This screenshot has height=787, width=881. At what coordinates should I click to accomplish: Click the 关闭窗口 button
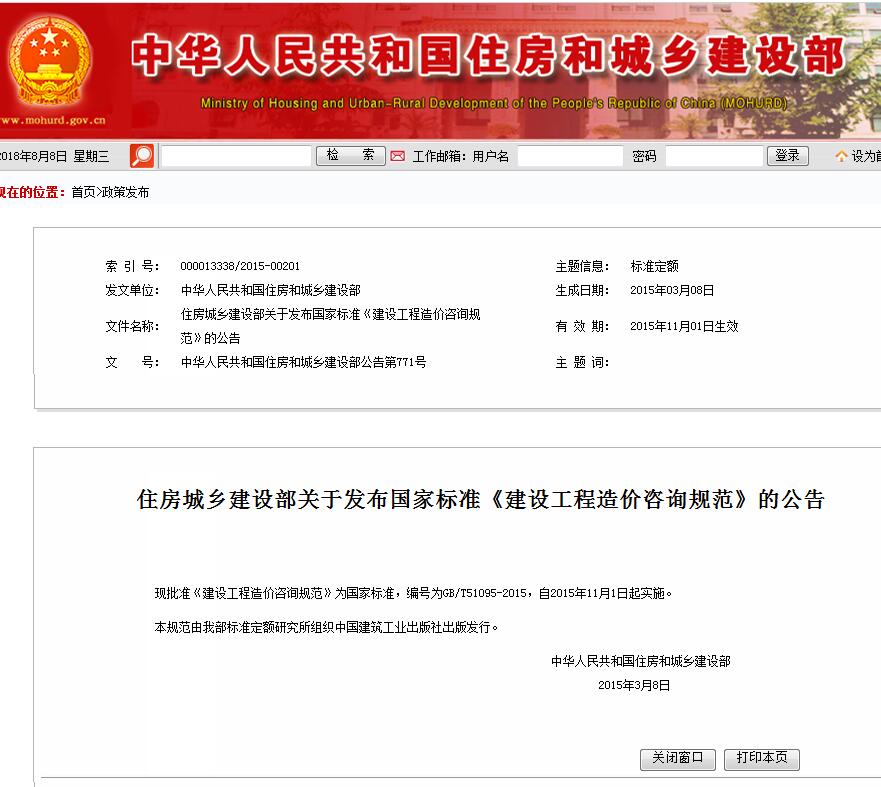coord(678,759)
